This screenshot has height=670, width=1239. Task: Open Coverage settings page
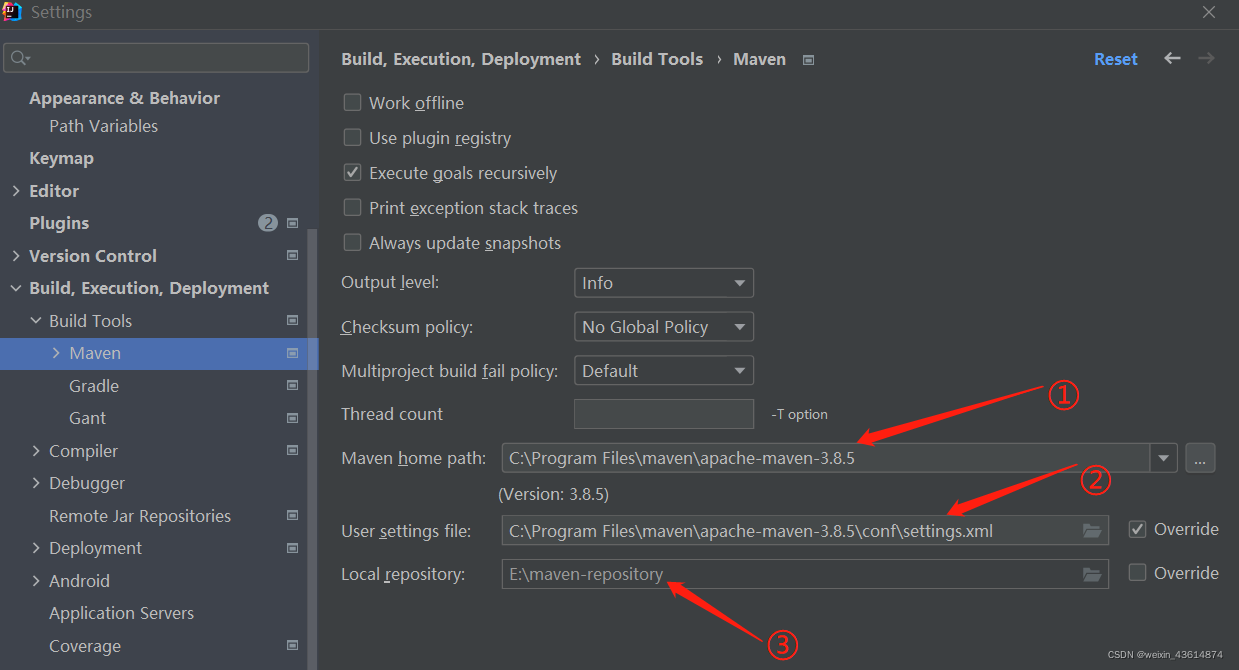(x=85, y=646)
